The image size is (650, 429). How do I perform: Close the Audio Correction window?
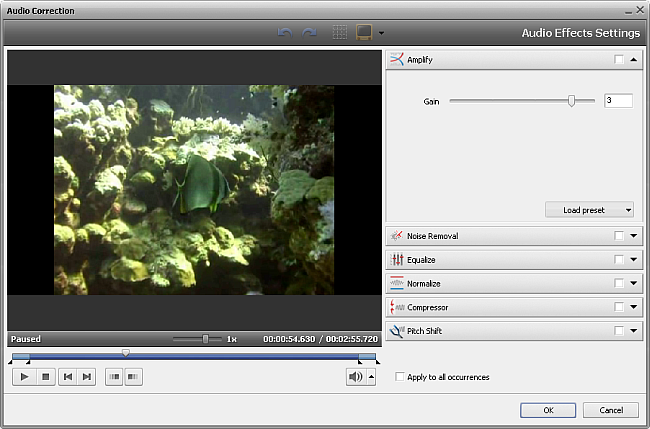click(640, 10)
